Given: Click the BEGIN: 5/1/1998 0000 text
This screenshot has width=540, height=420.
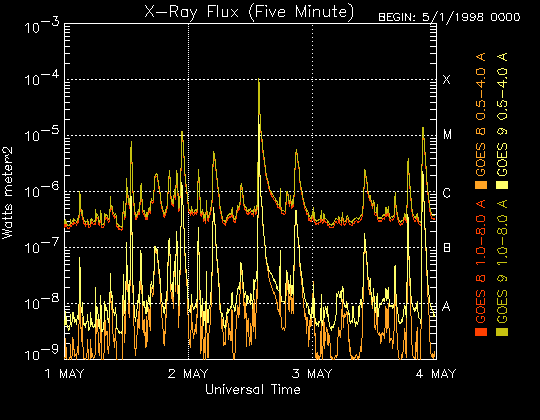Looking at the screenshot, I should pos(449,17).
